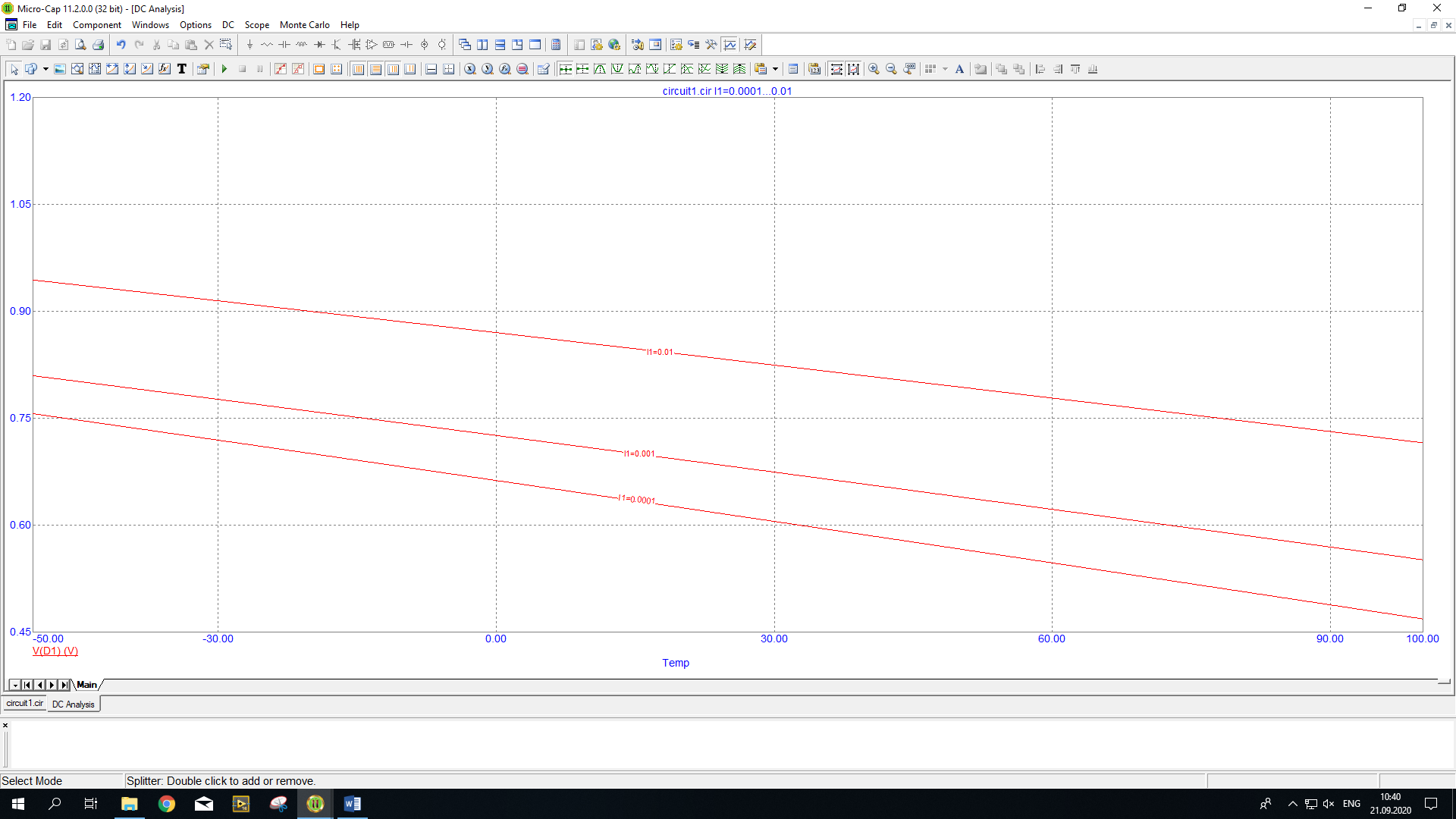Screen dimensions: 1456x819
Task: Select the bold T text mode tool
Action: pyautogui.click(x=182, y=69)
